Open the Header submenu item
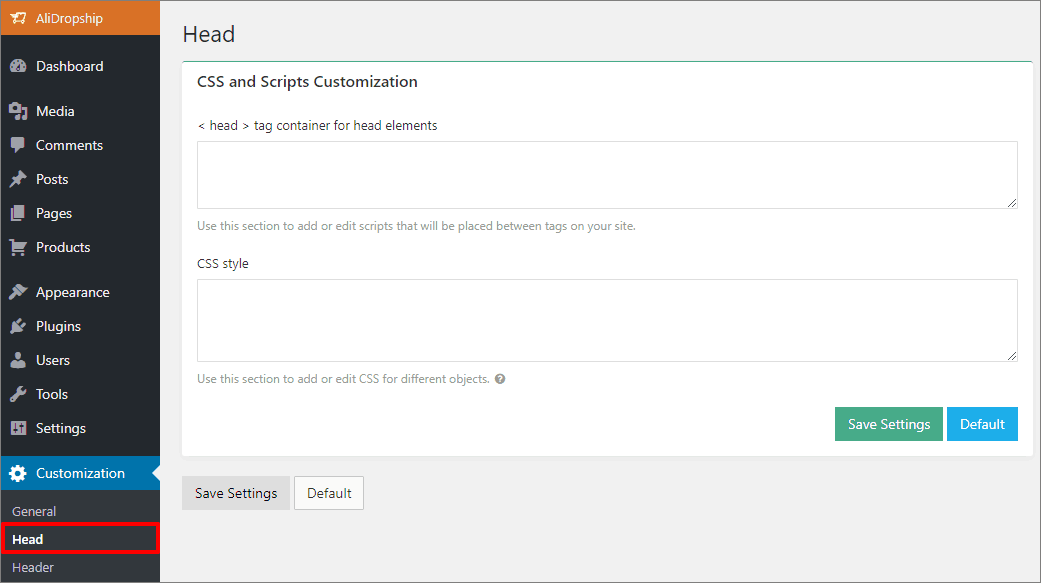1041x583 pixels. click(x=33, y=567)
